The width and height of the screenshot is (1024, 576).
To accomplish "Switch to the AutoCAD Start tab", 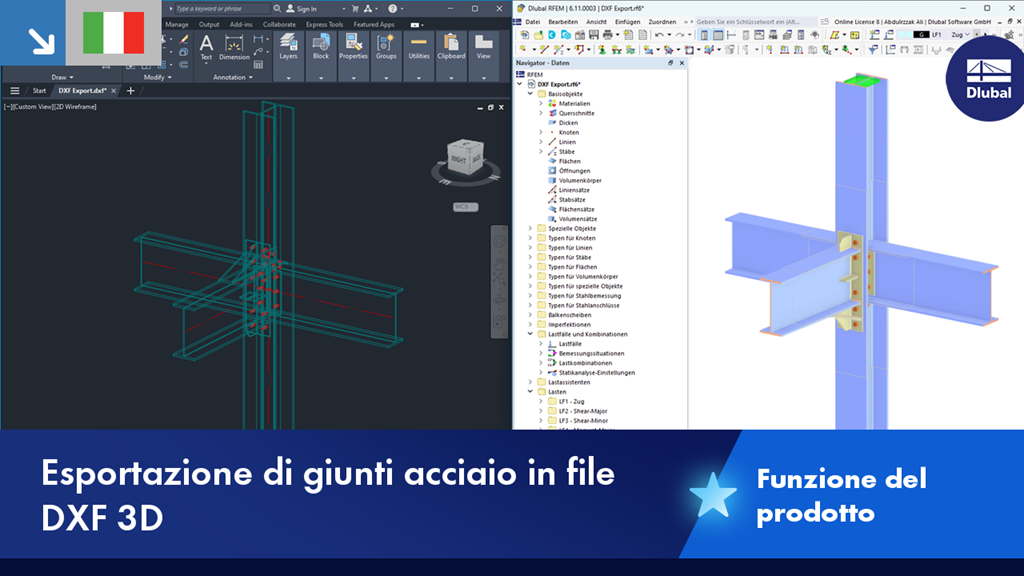I will tap(39, 91).
